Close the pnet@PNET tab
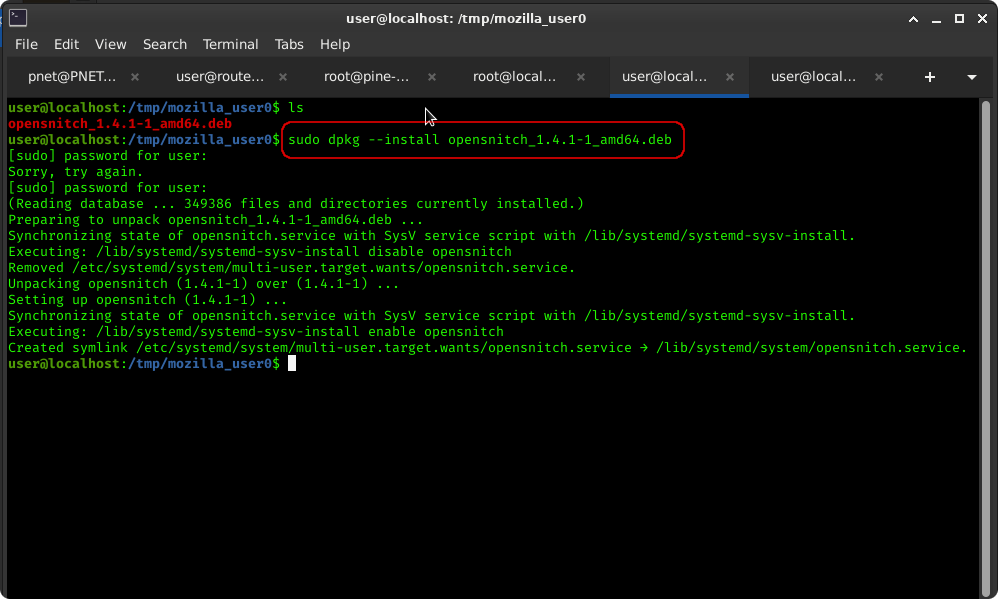 point(135,77)
